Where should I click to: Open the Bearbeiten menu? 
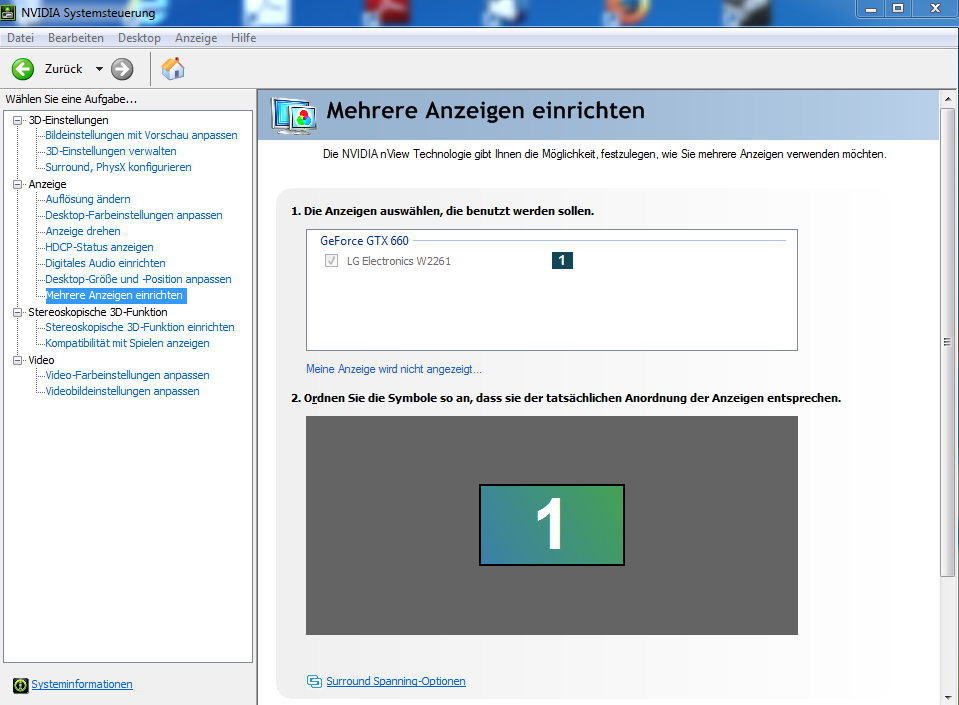coord(76,38)
